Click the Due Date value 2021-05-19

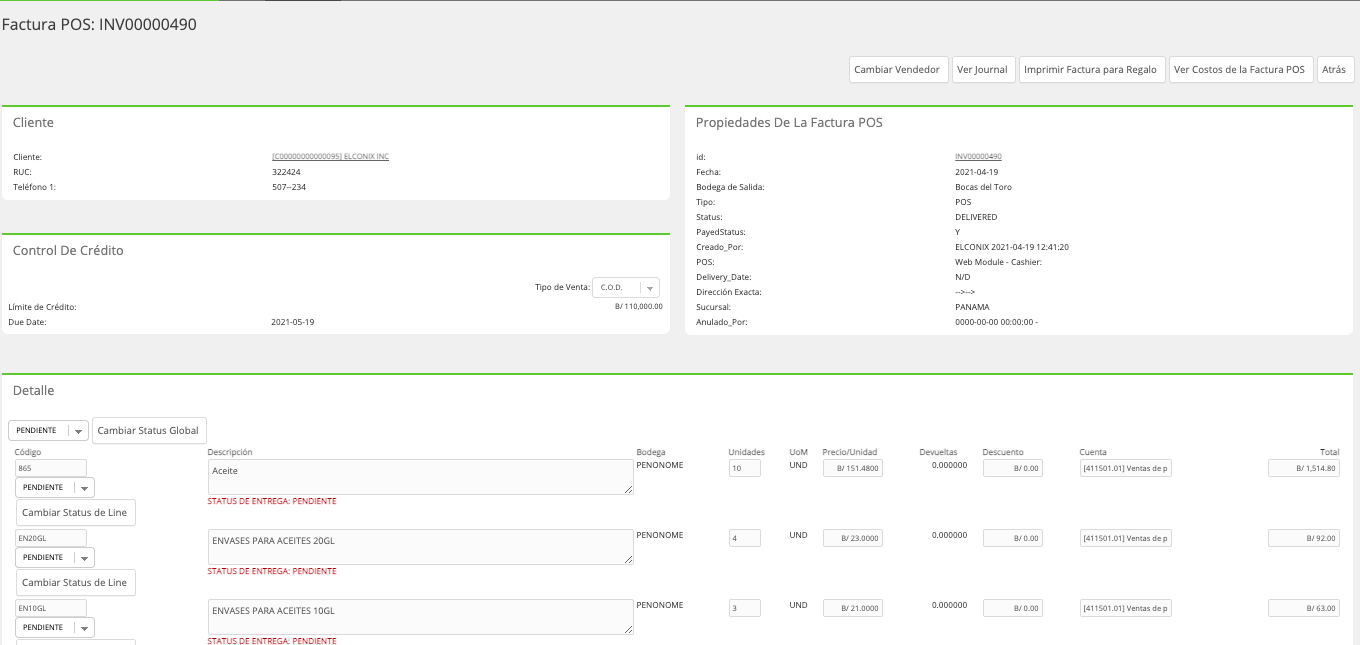tap(293, 322)
